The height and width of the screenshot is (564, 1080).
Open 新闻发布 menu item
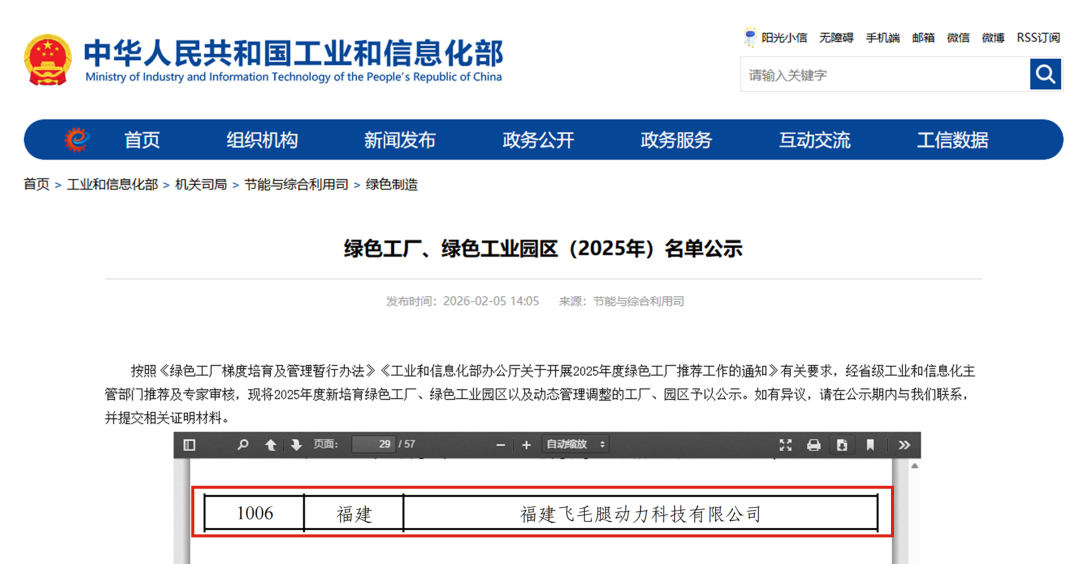coord(400,140)
